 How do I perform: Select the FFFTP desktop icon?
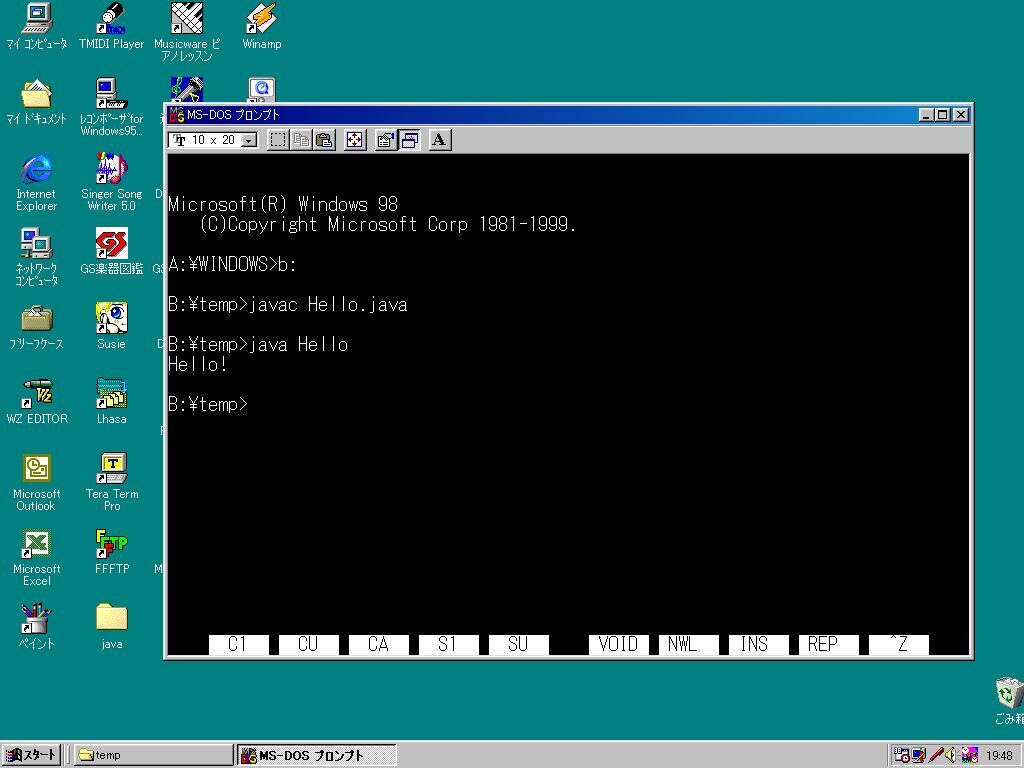point(112,552)
